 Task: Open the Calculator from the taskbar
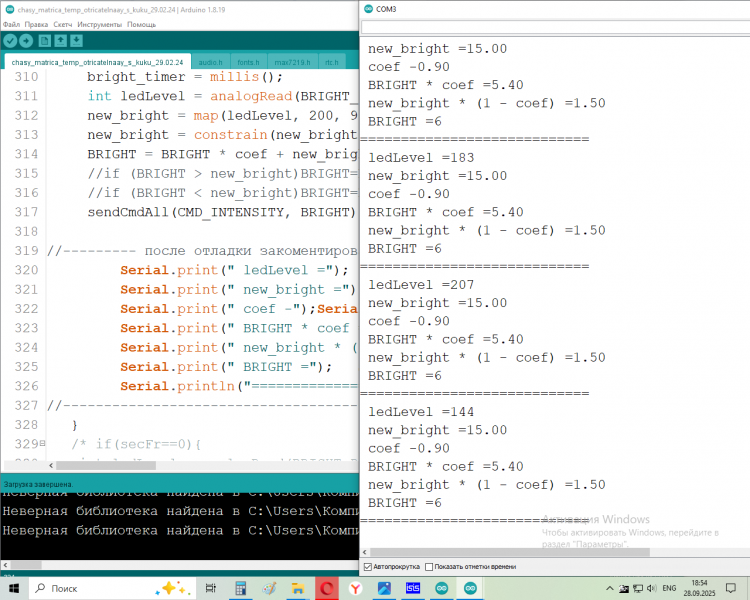click(x=240, y=588)
